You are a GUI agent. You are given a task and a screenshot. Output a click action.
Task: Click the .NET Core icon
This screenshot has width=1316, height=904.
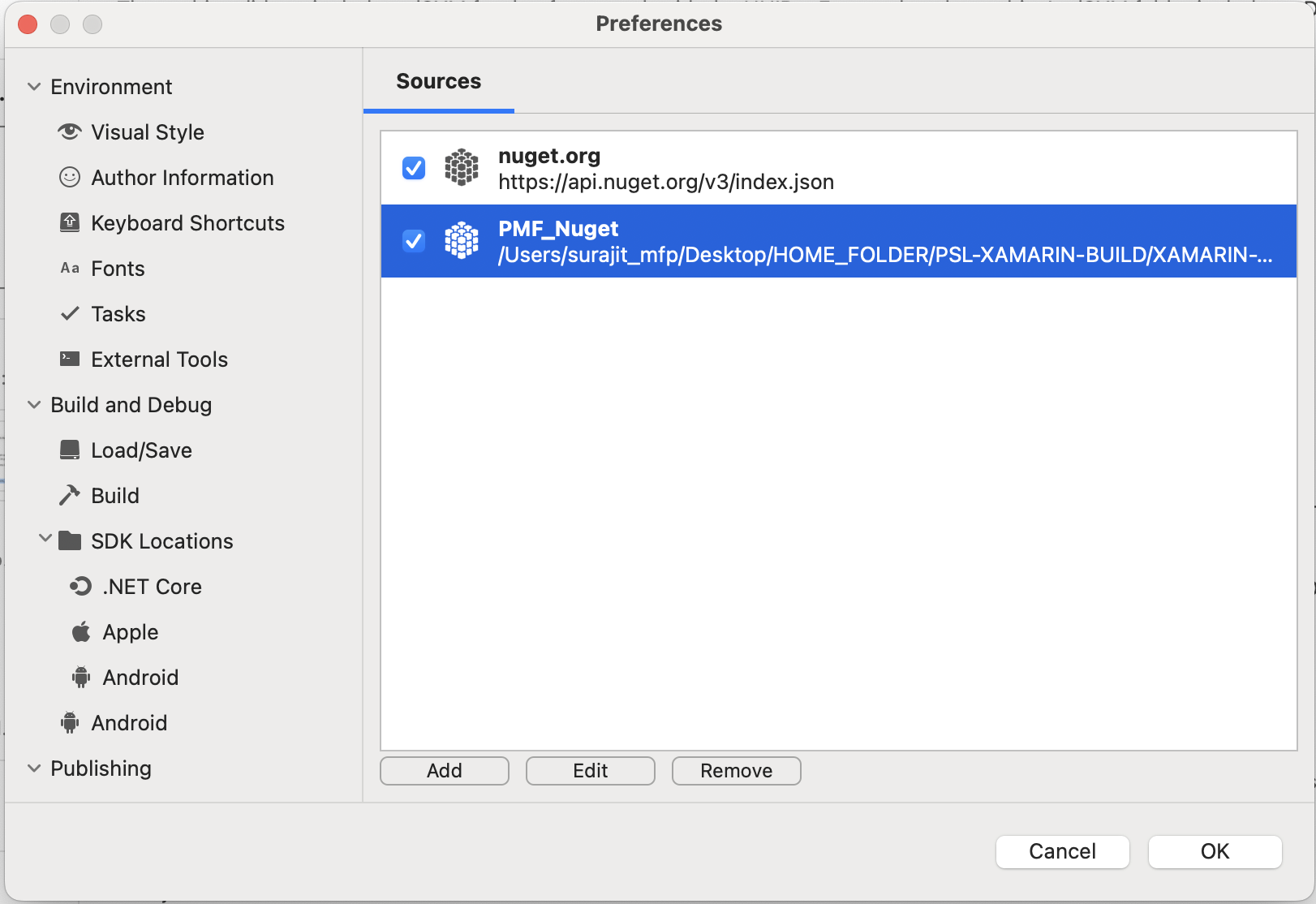coord(81,586)
